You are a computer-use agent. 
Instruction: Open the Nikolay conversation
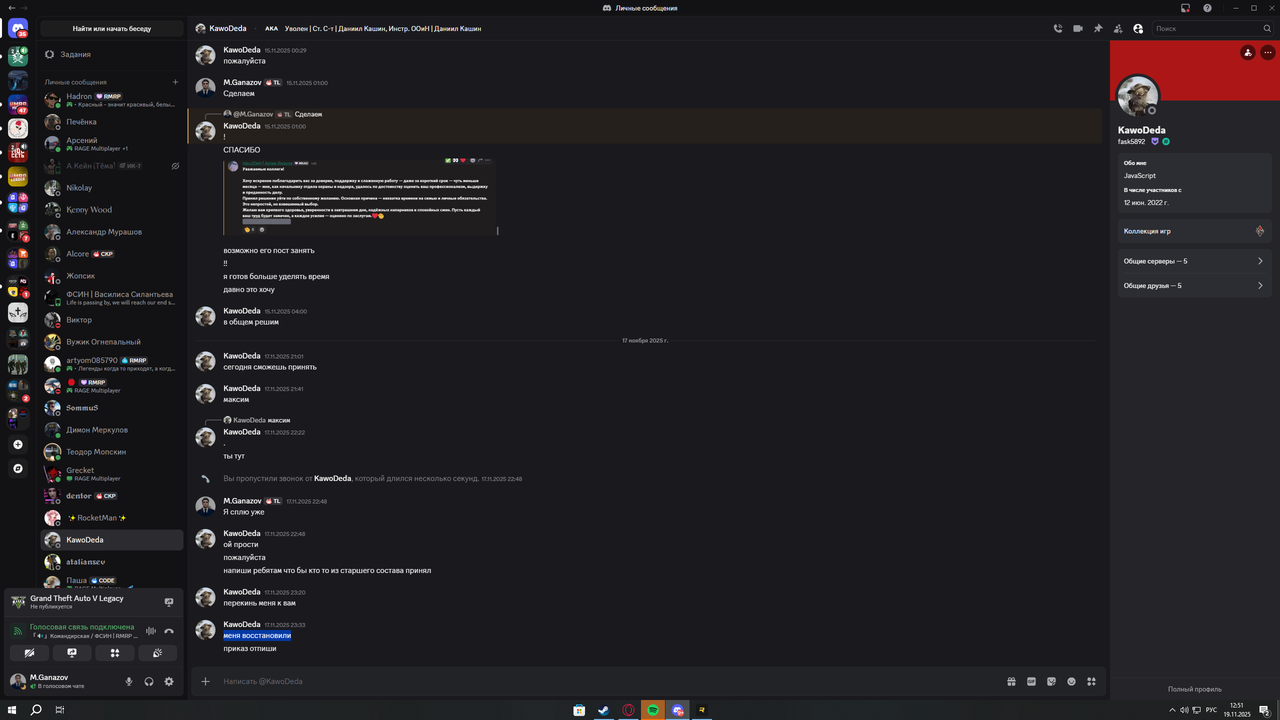coord(112,188)
